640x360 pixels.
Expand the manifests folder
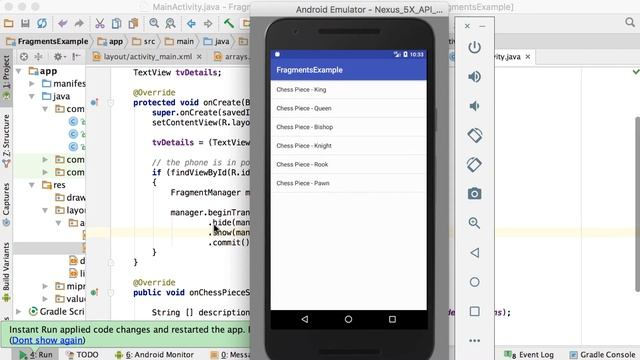pos(32,84)
